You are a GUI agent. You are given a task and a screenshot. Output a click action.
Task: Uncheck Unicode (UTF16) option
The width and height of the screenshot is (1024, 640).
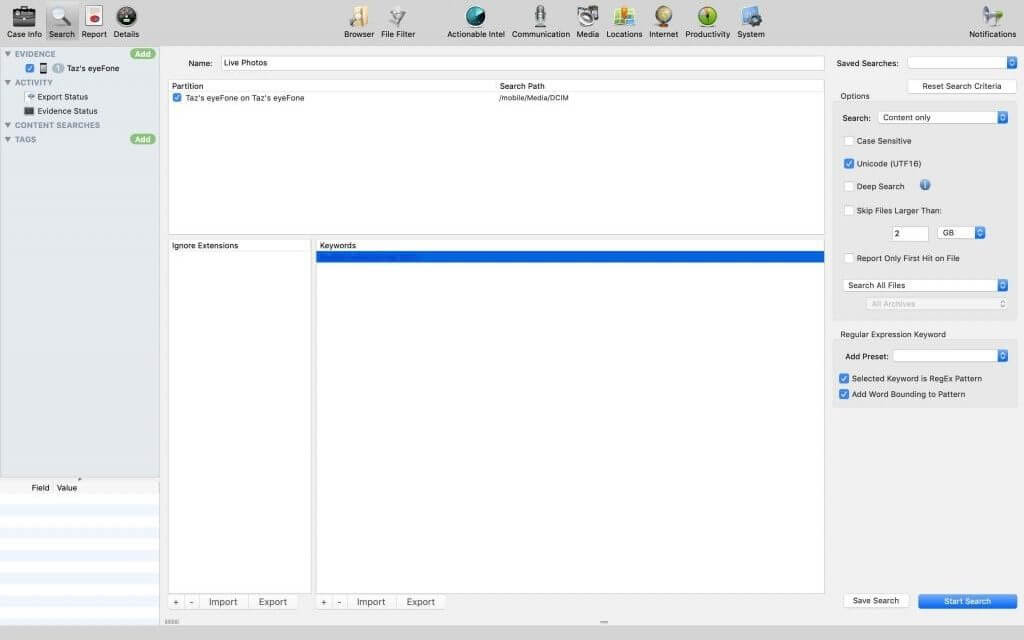pos(849,163)
